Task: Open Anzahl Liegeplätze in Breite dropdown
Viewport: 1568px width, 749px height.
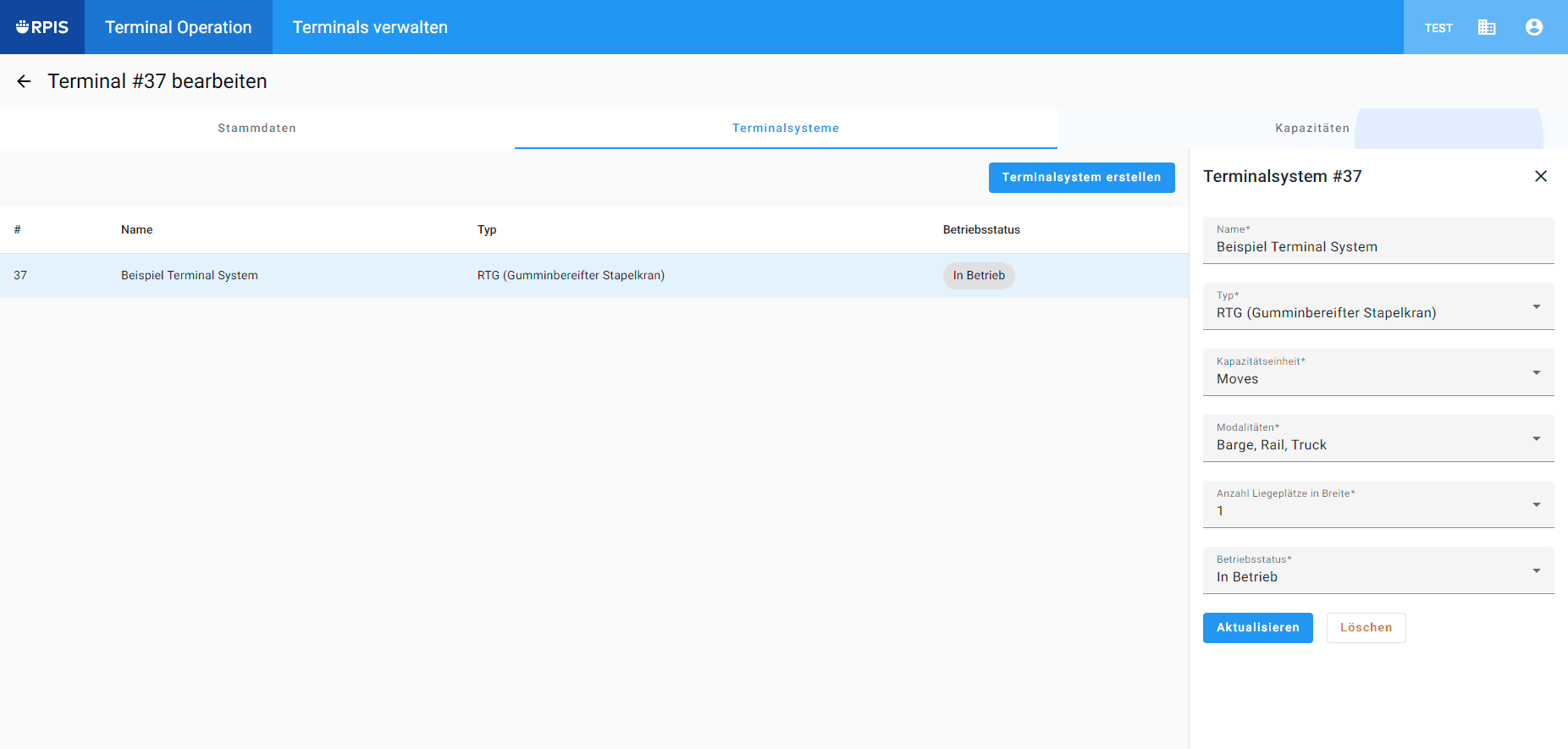Action: tap(1378, 504)
